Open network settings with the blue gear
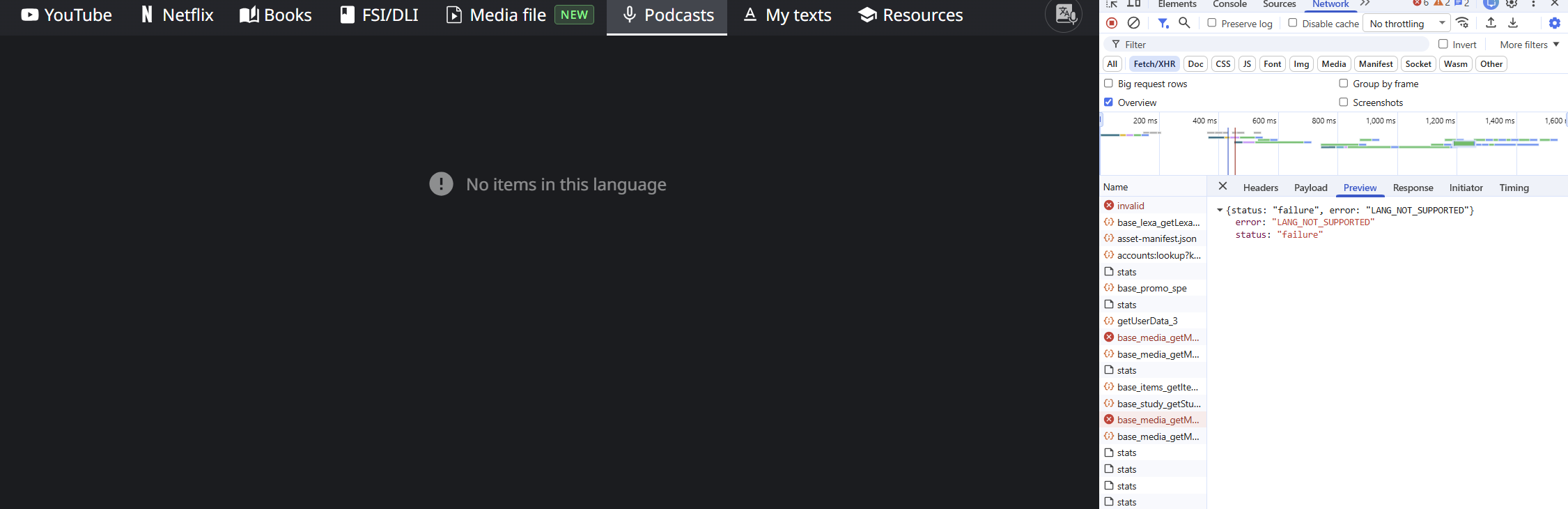This screenshot has height=509, width=1568. pyautogui.click(x=1555, y=23)
